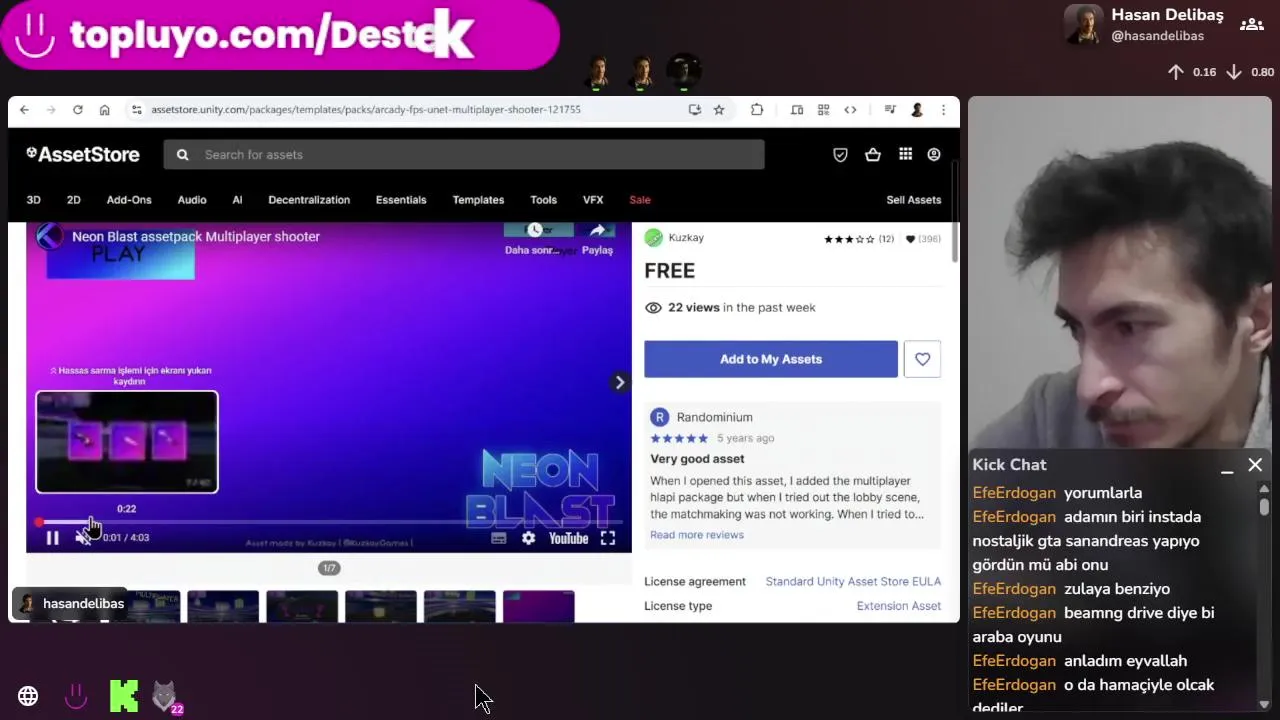Select the AI category
Screen dimensions: 1280x720
click(237, 200)
